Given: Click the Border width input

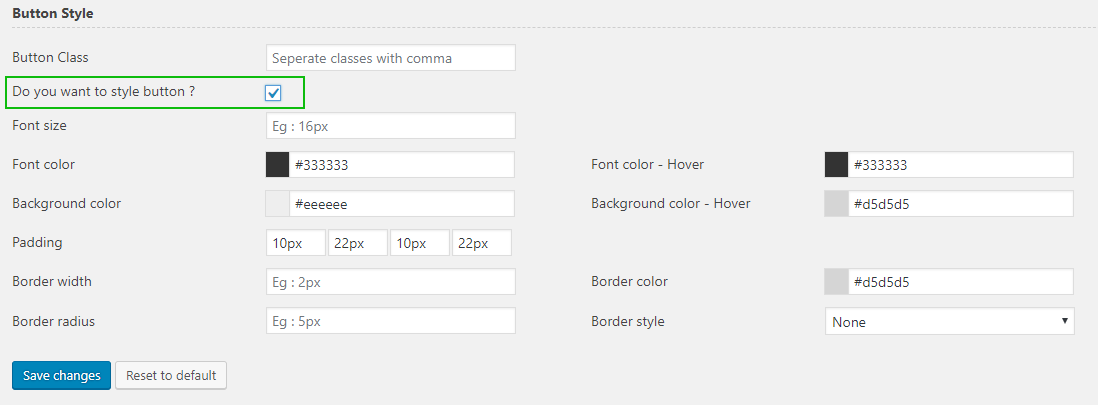Looking at the screenshot, I should (391, 282).
